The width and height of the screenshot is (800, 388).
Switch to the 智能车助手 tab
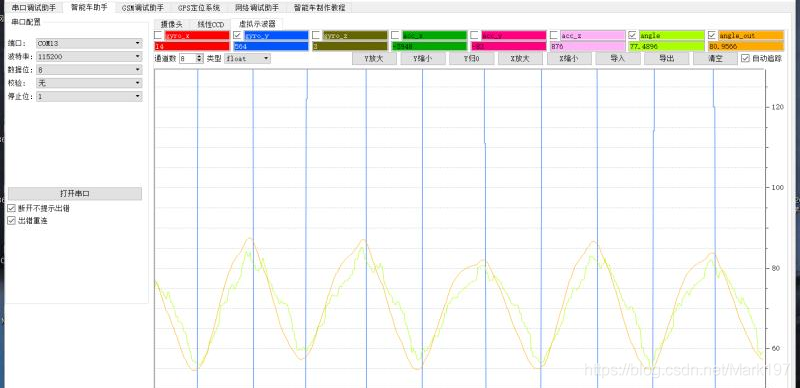coord(89,7)
